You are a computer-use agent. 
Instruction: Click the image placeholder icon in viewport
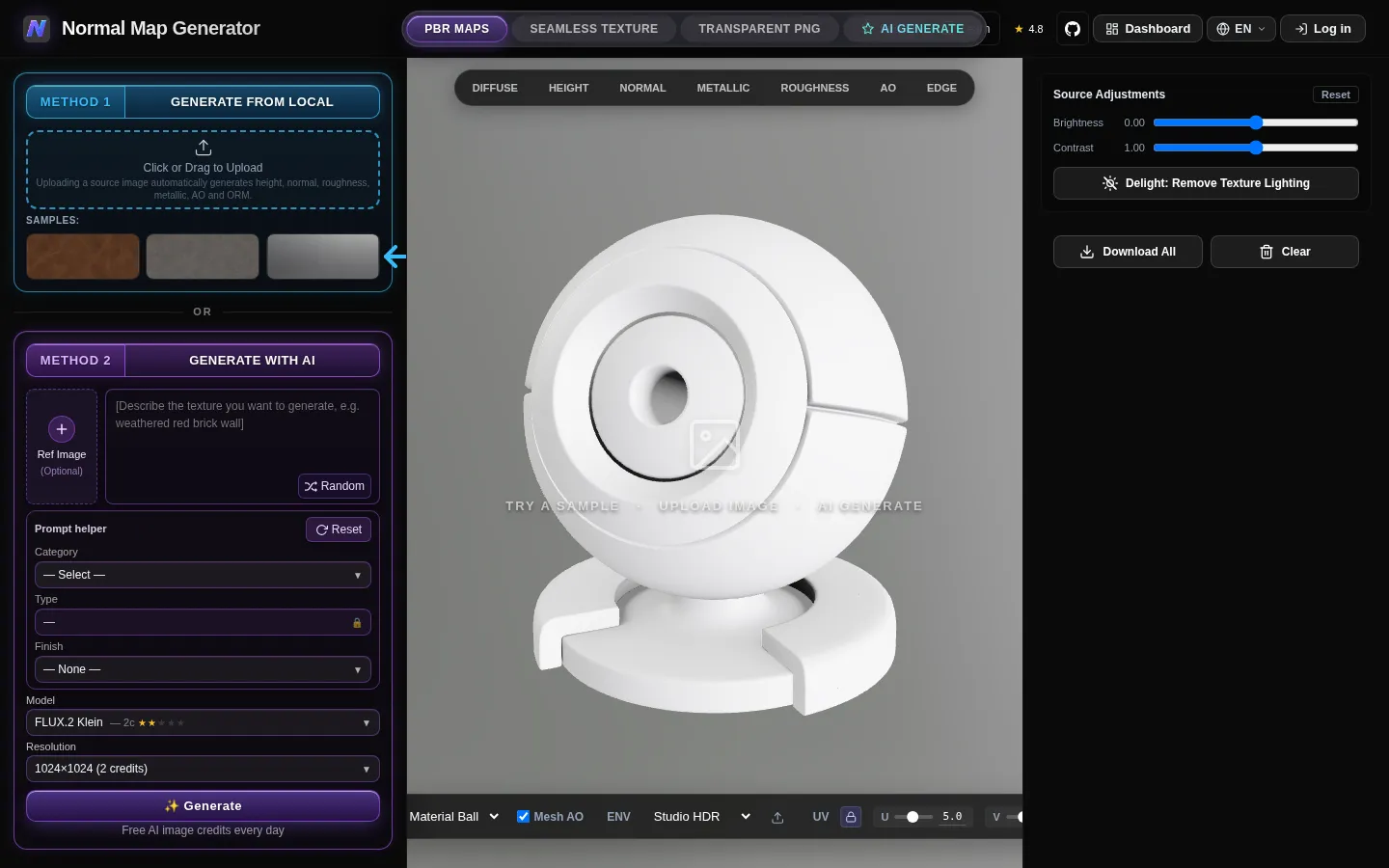[715, 445]
